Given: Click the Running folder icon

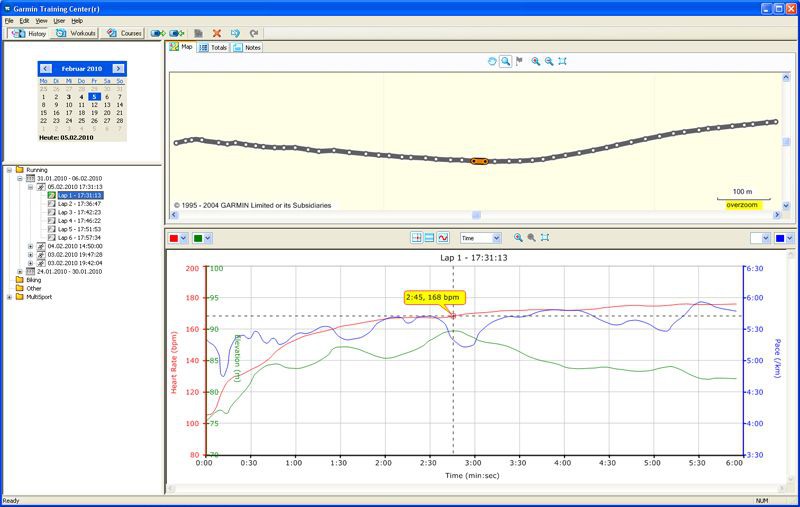Looking at the screenshot, I should (x=20, y=170).
